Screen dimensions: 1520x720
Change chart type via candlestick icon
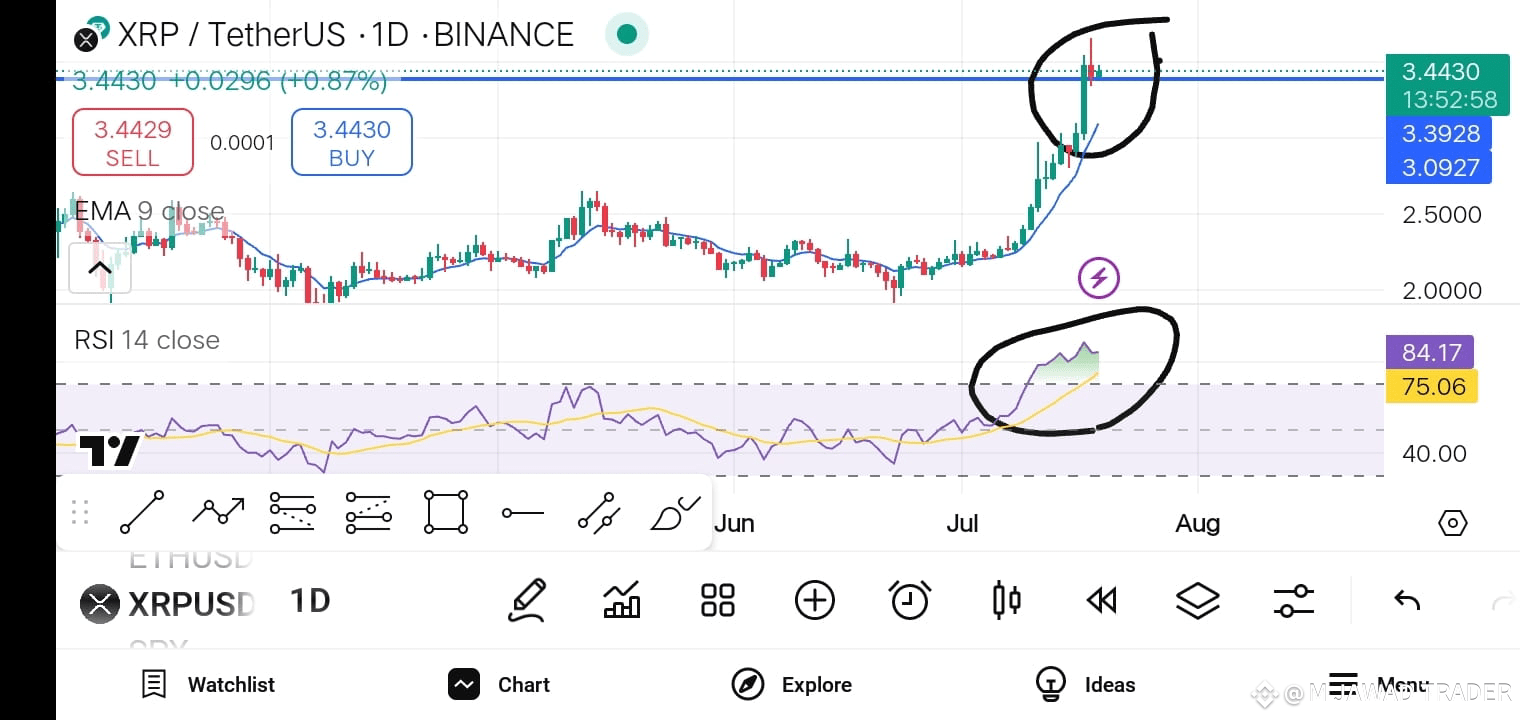pos(1006,601)
